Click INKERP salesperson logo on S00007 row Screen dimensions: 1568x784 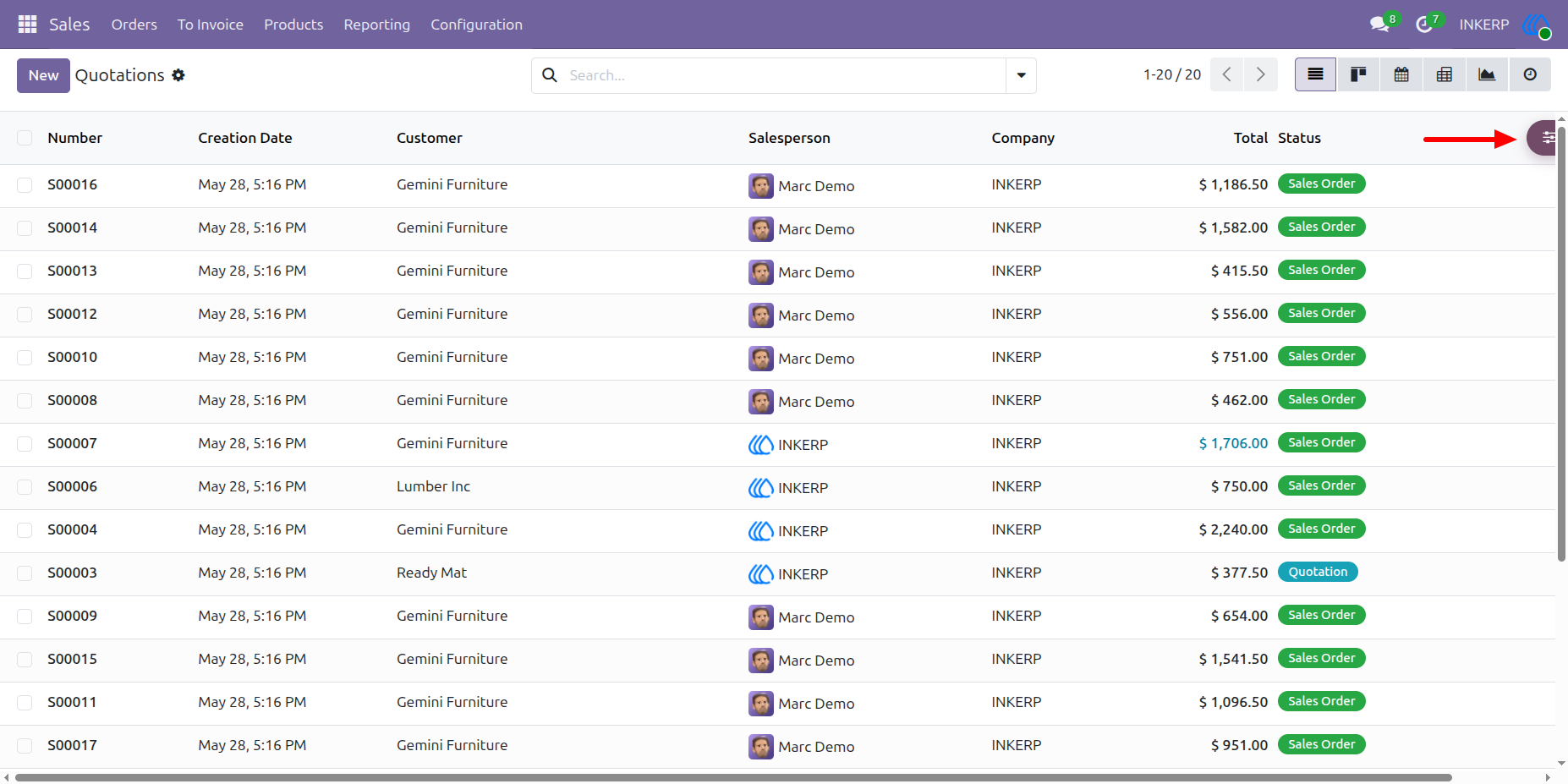pos(761,445)
